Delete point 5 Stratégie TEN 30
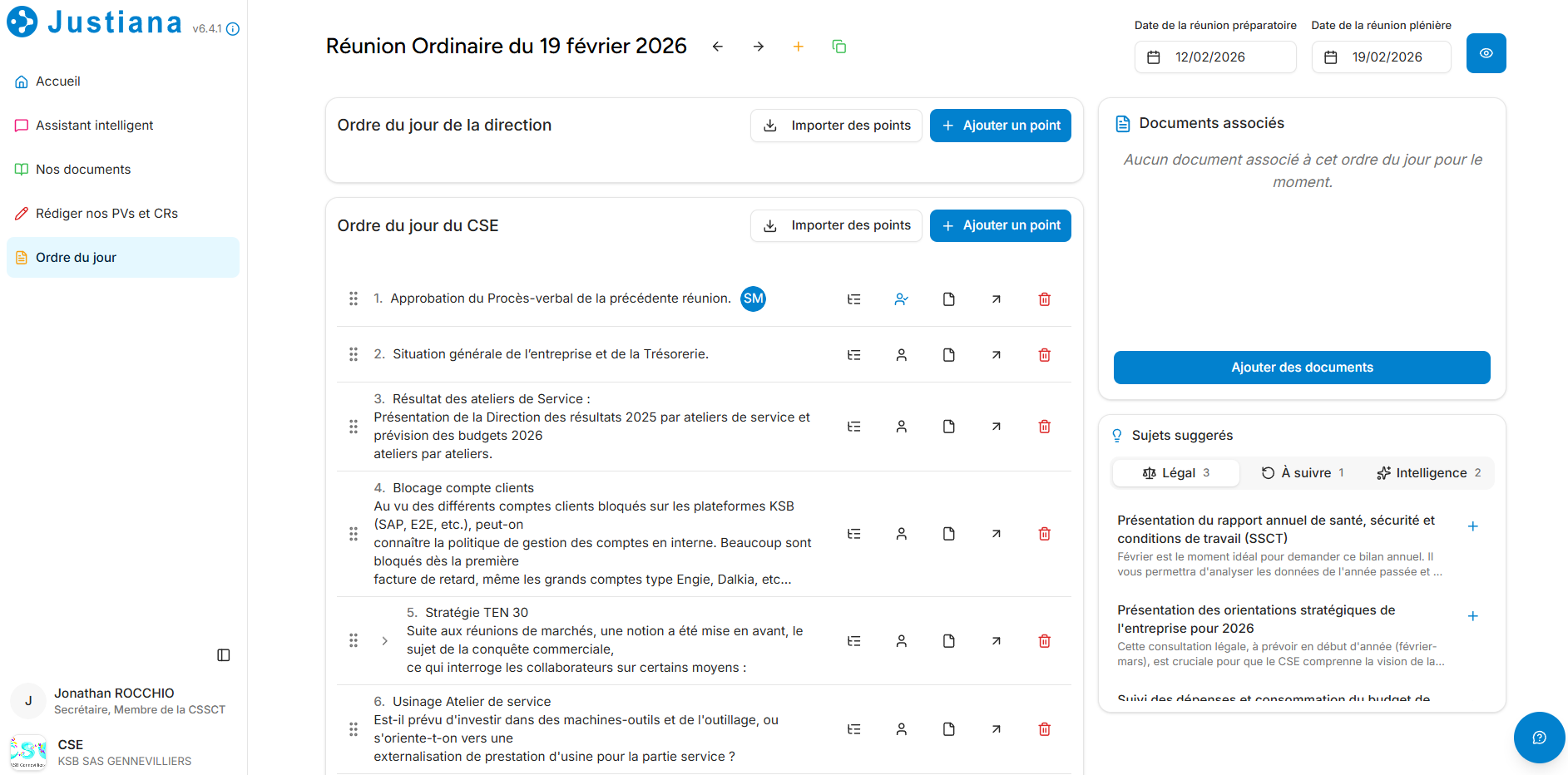Image resolution: width=1568 pixels, height=775 pixels. 1045,641
